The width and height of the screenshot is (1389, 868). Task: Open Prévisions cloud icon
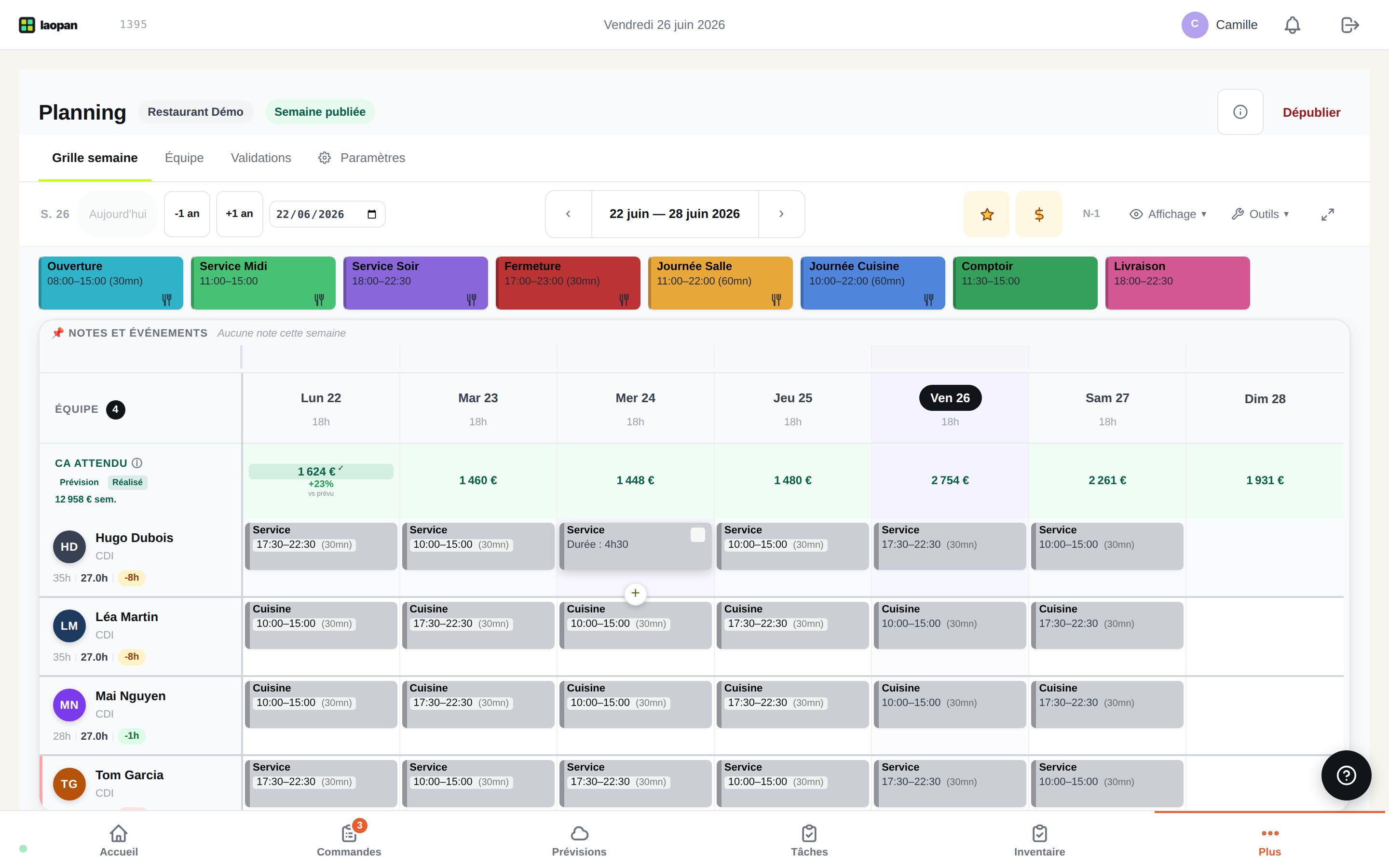(579, 841)
